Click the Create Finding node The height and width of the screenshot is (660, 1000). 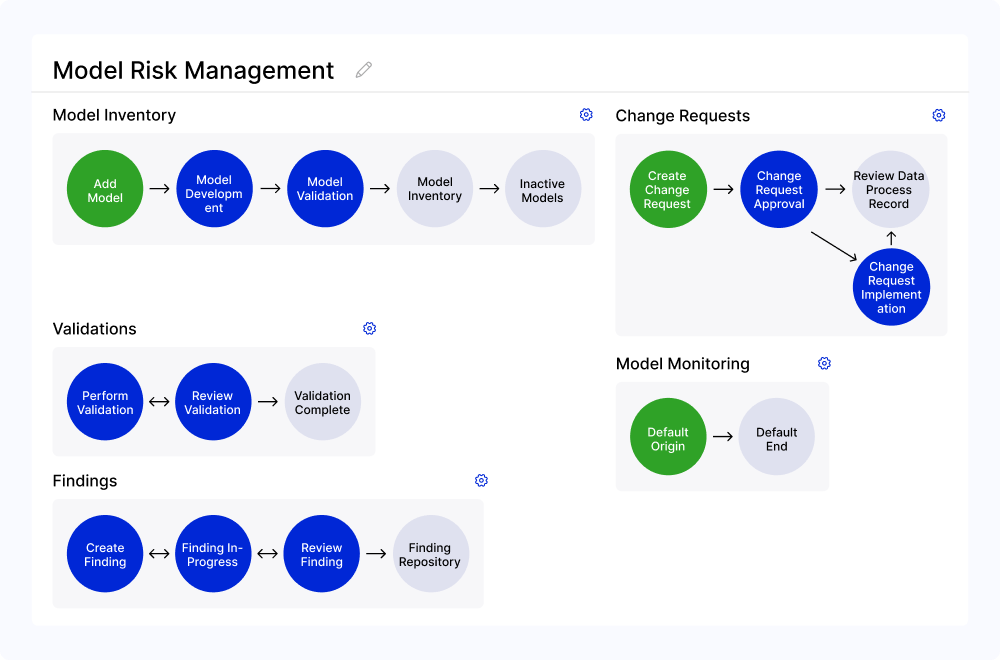point(105,554)
